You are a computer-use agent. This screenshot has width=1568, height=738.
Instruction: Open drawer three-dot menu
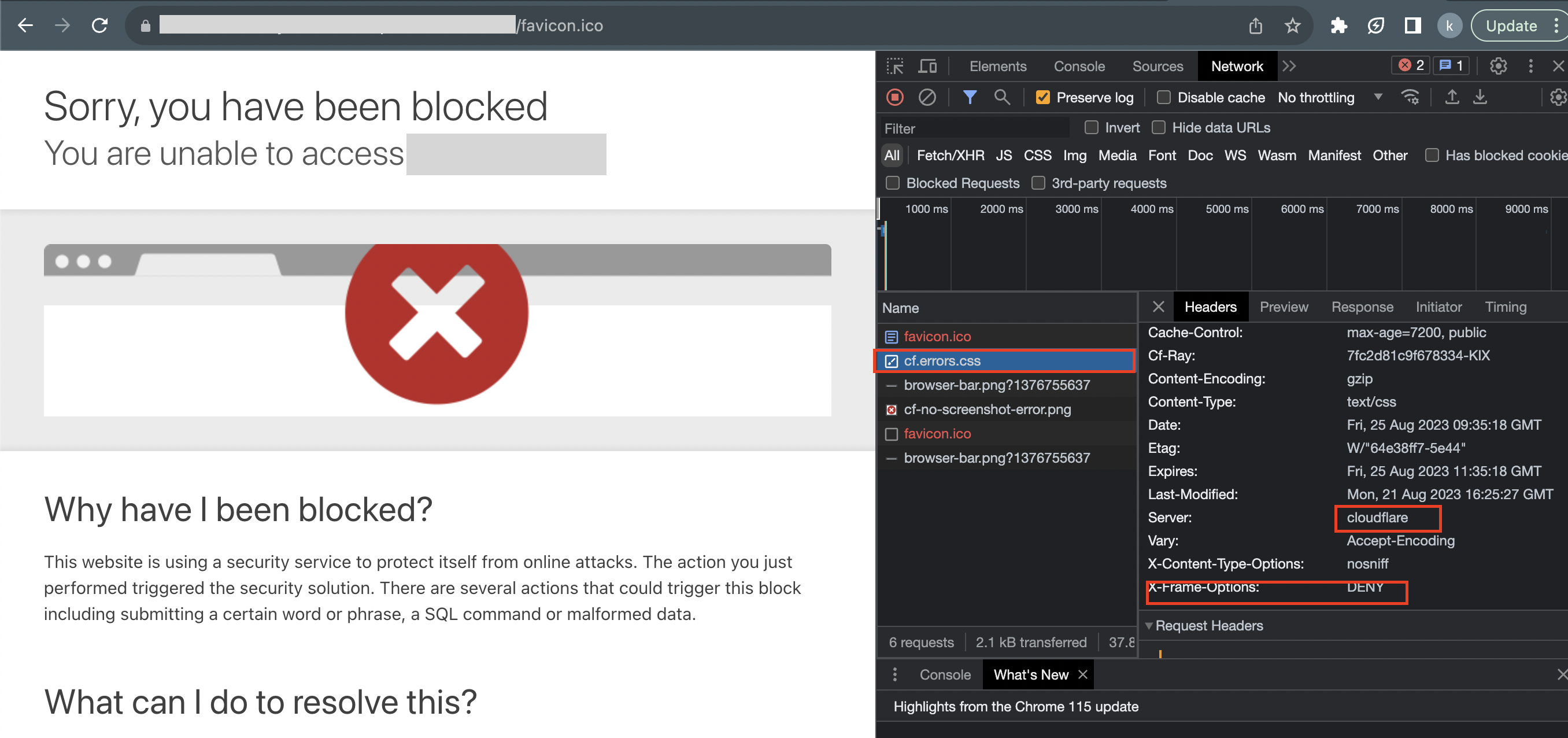894,674
